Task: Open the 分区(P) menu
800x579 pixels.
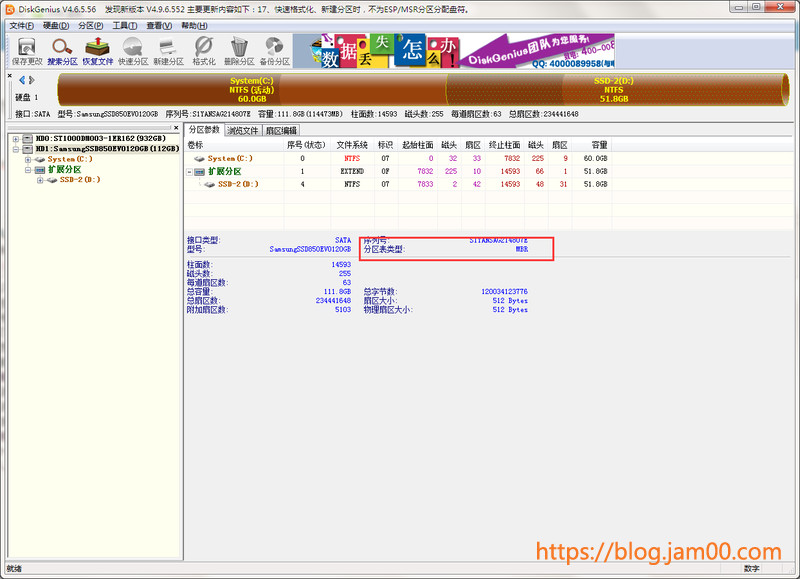Action: pos(90,25)
